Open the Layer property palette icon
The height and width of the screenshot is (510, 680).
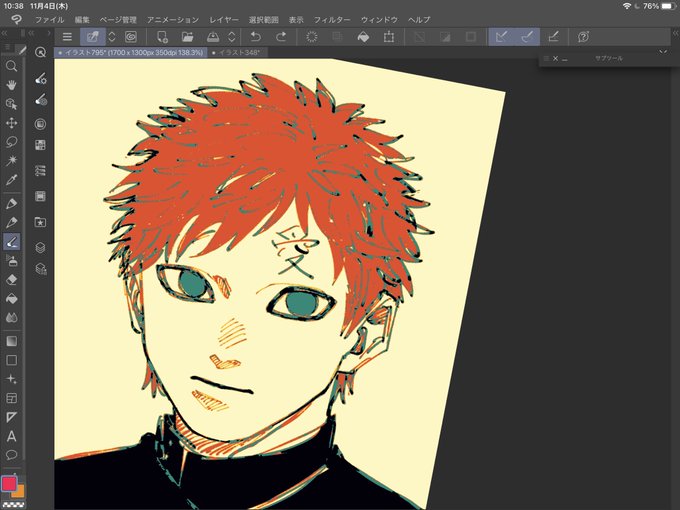40,170
